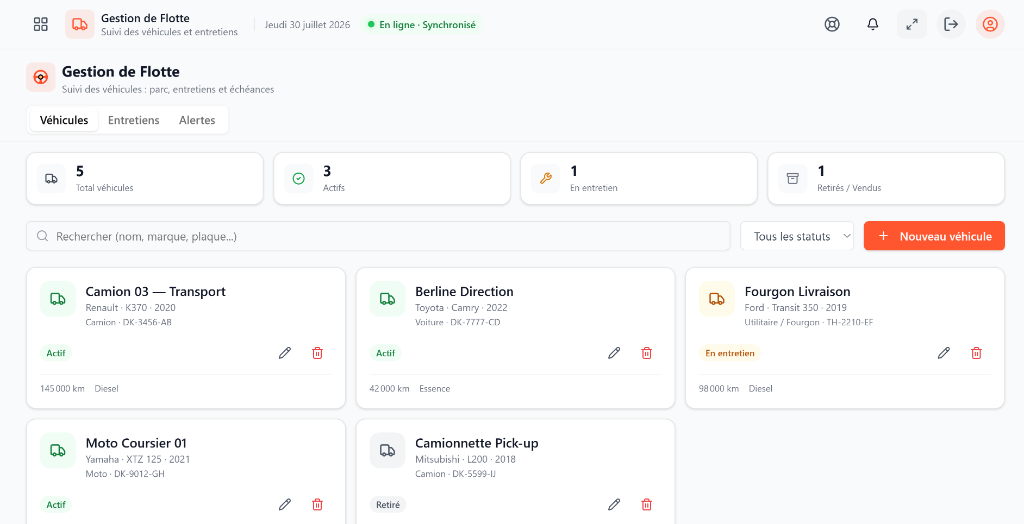Click the grey truck icon on Camionnette Pick-up card
This screenshot has height=524, width=1024.
pyautogui.click(x=387, y=450)
